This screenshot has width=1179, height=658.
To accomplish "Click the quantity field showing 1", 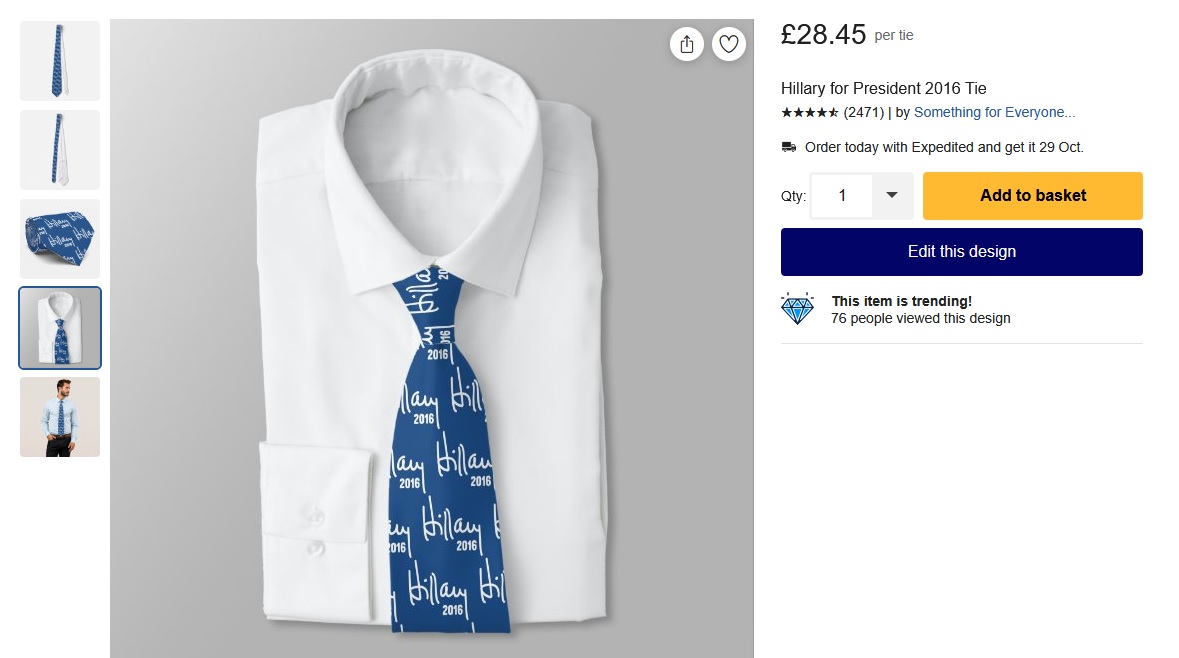I will [842, 196].
